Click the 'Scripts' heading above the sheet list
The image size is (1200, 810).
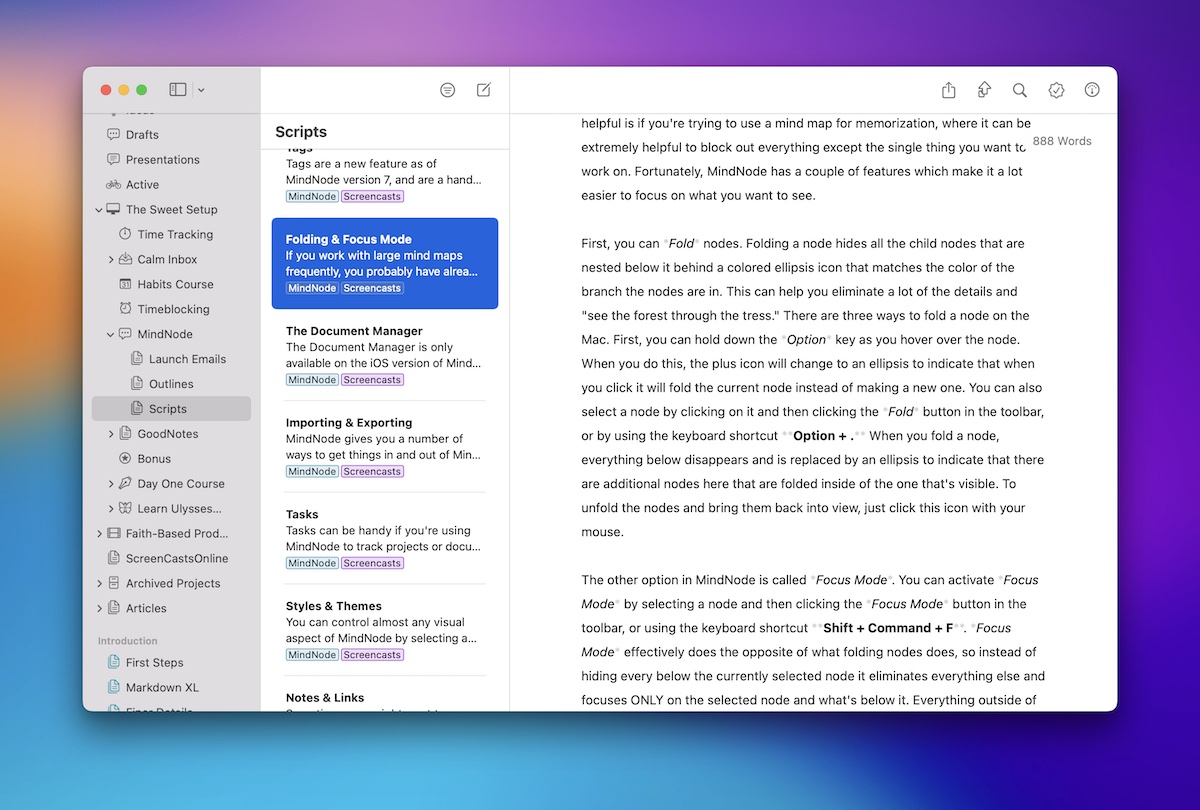pyautogui.click(x=301, y=132)
